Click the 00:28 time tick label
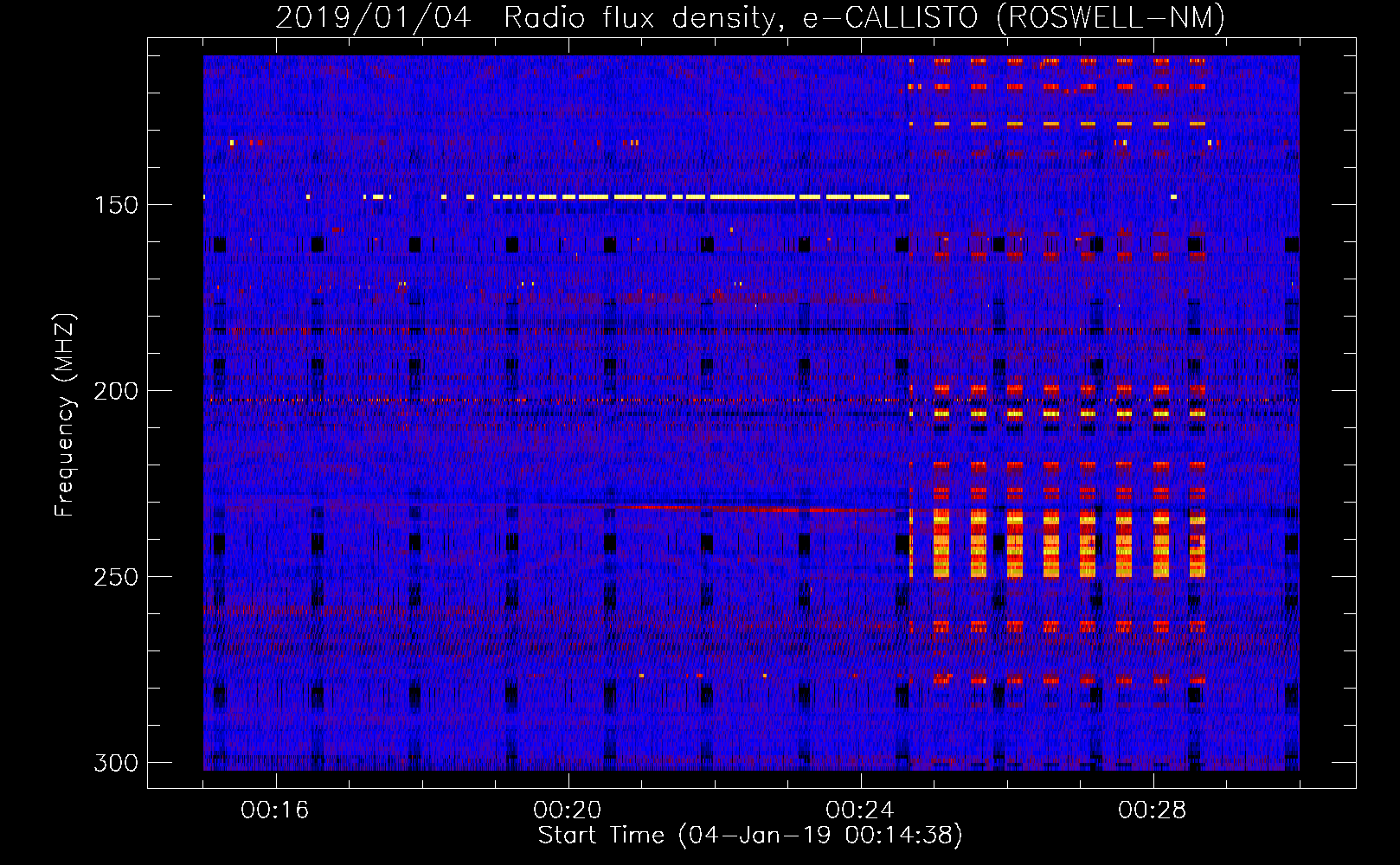Screen dimensions: 1400x865 coord(1153,810)
